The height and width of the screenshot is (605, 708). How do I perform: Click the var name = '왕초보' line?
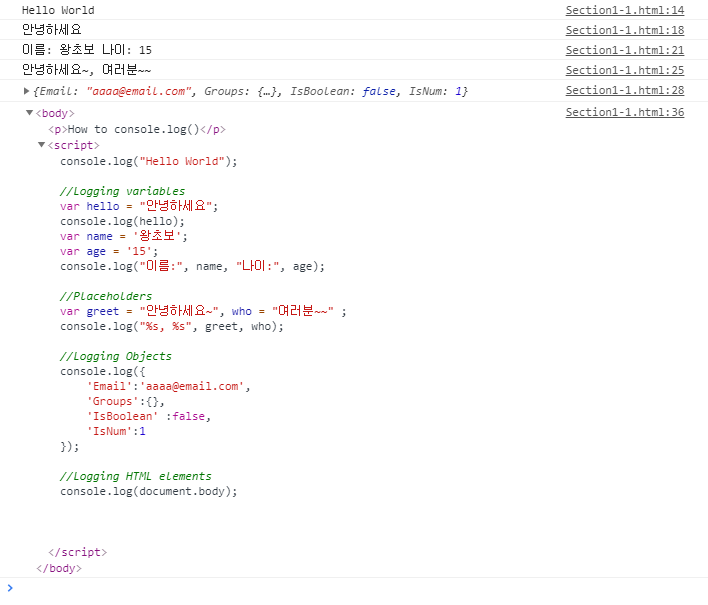[x=124, y=236]
